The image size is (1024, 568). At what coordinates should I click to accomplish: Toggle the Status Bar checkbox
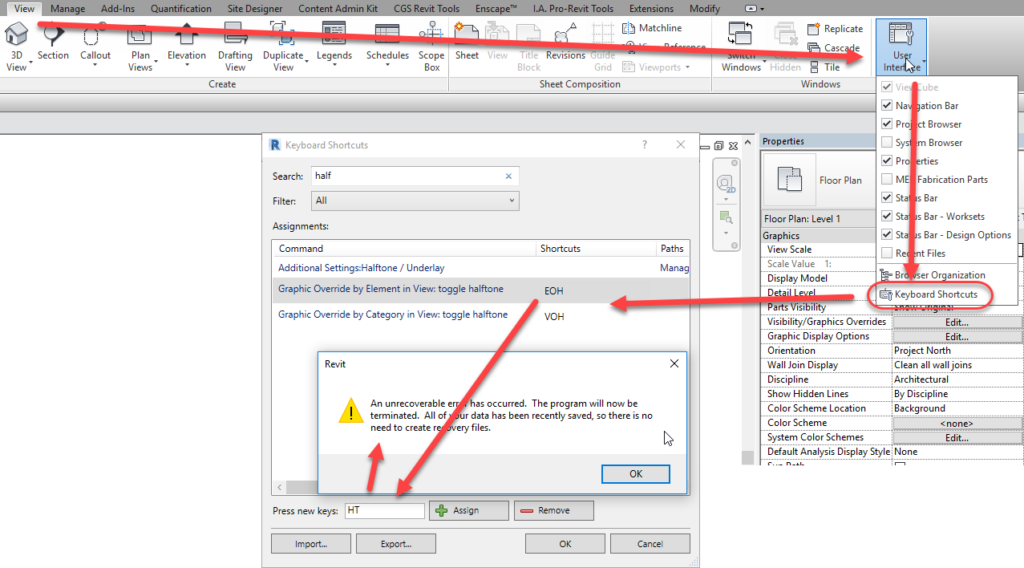[x=886, y=197]
